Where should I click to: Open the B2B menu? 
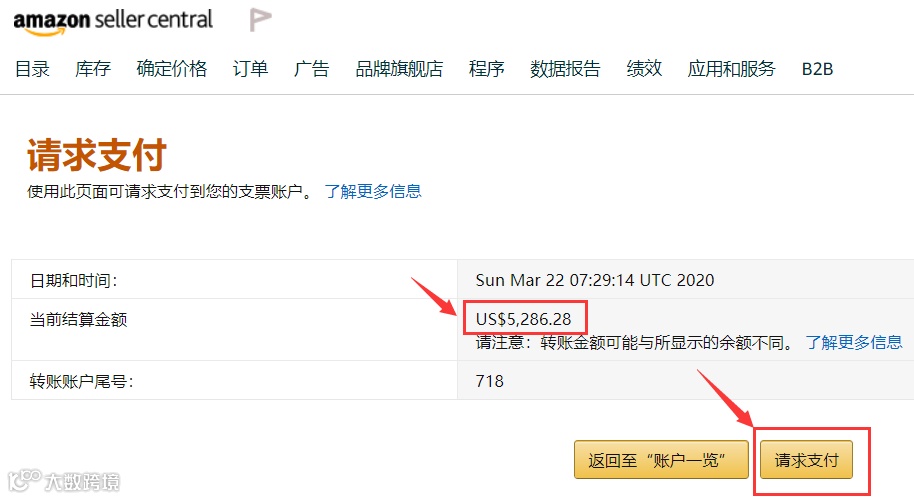tap(817, 69)
